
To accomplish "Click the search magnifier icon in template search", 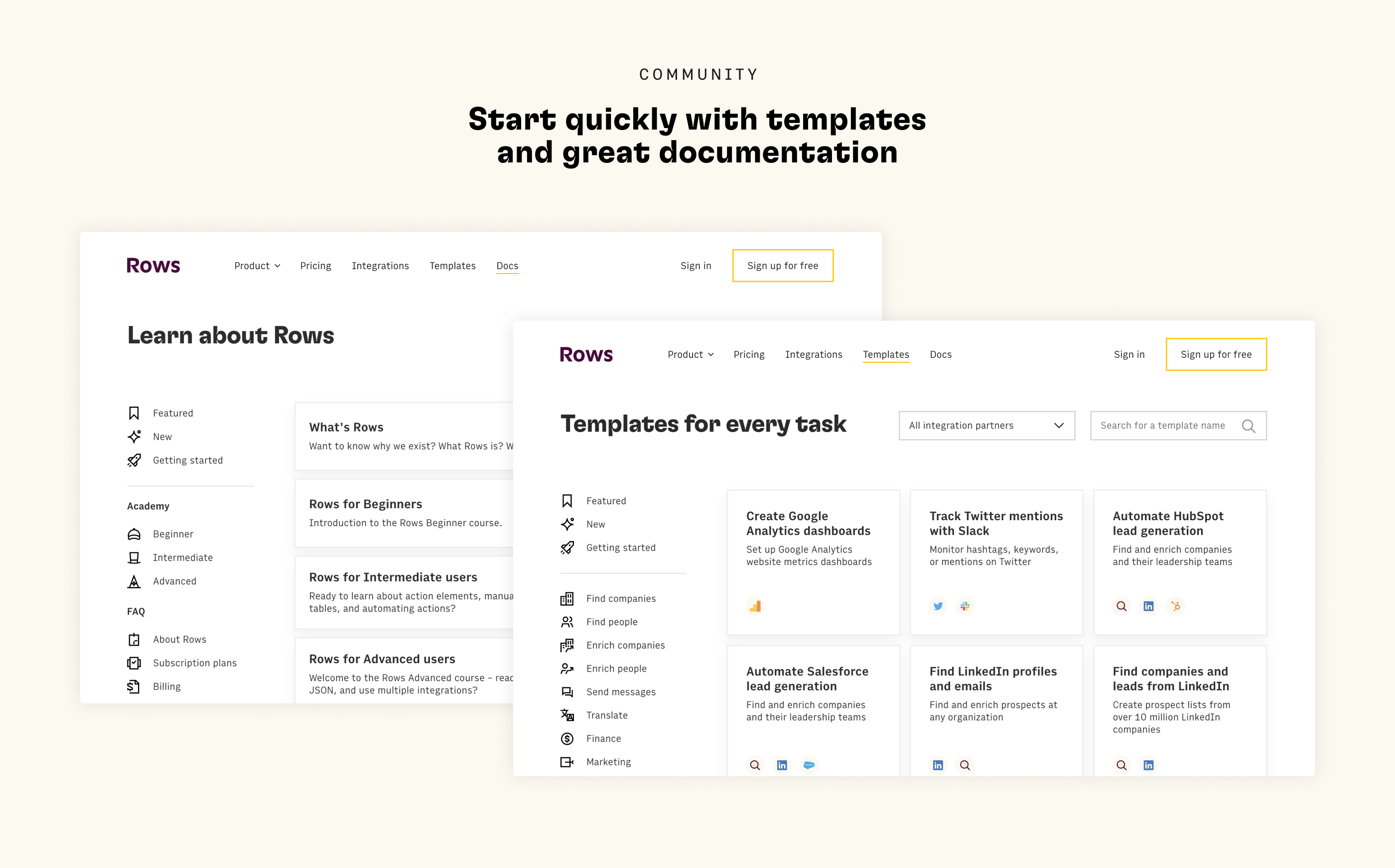I will [1248, 426].
